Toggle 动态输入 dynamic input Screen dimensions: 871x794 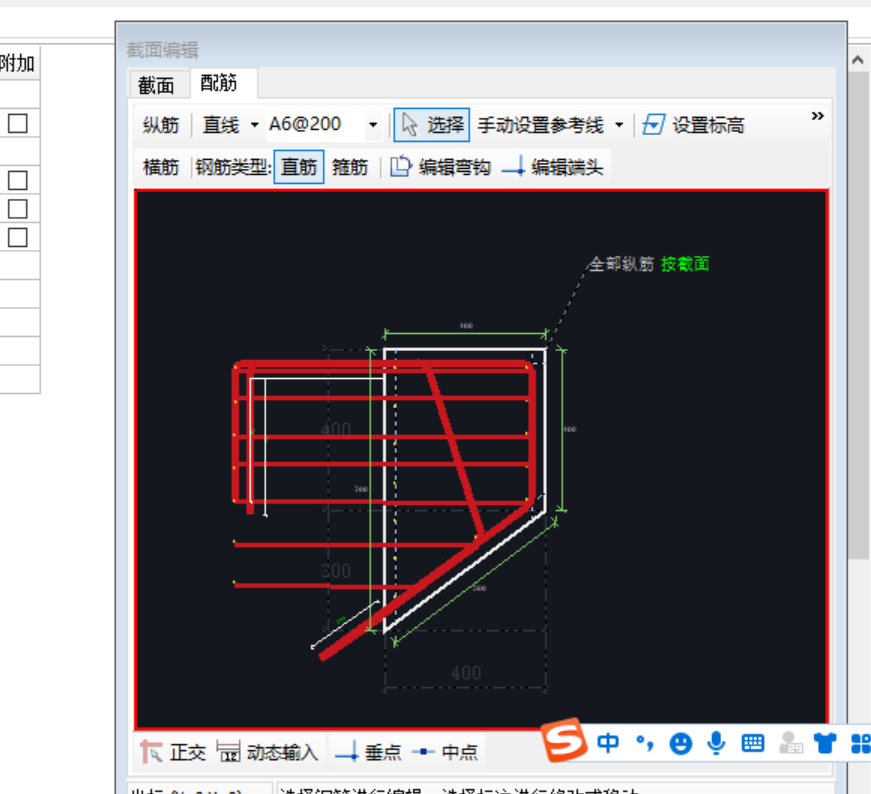coord(267,752)
